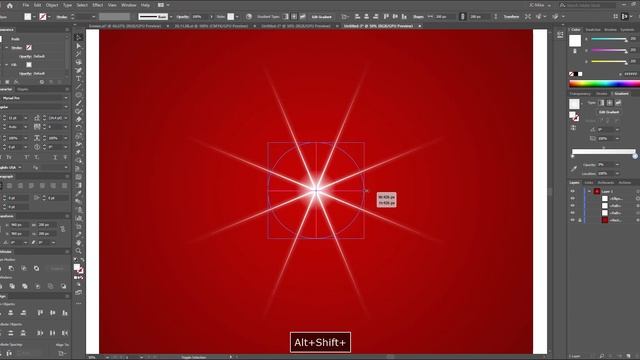Open the Window menu
Screen dimensions: 640x360
click(x=129, y=5)
